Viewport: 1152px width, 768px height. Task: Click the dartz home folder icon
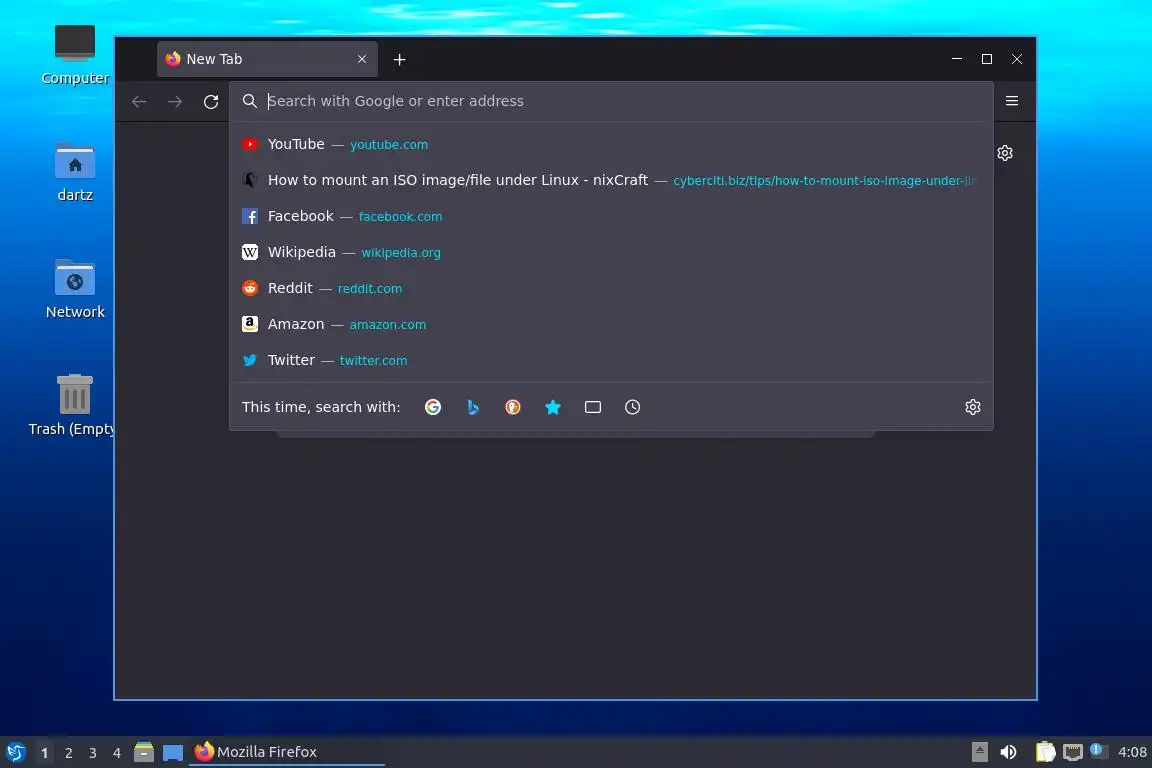(75, 172)
